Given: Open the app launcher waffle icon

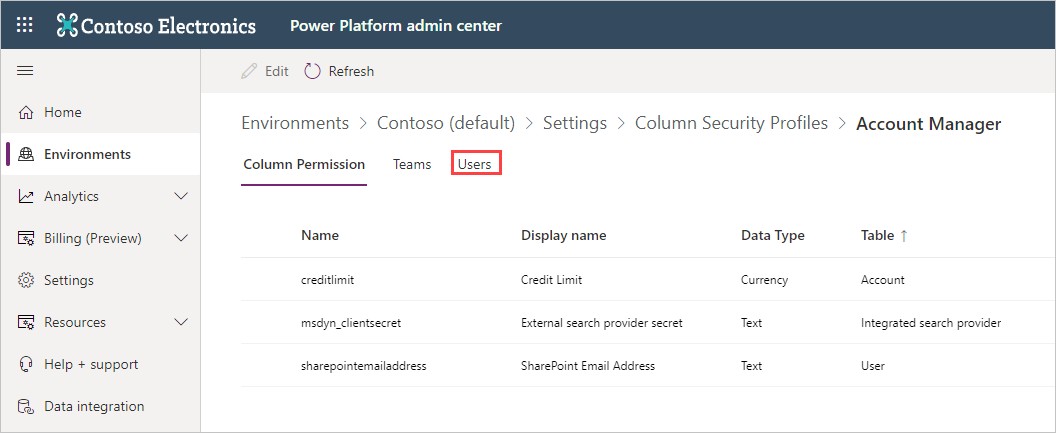Looking at the screenshot, I should click(x=25, y=25).
